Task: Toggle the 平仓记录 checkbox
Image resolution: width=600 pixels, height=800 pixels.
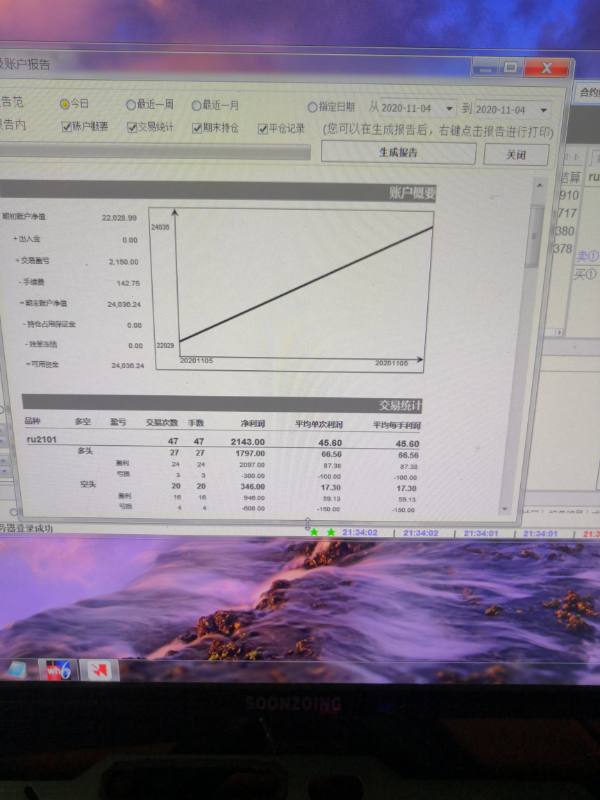Action: [x=263, y=129]
